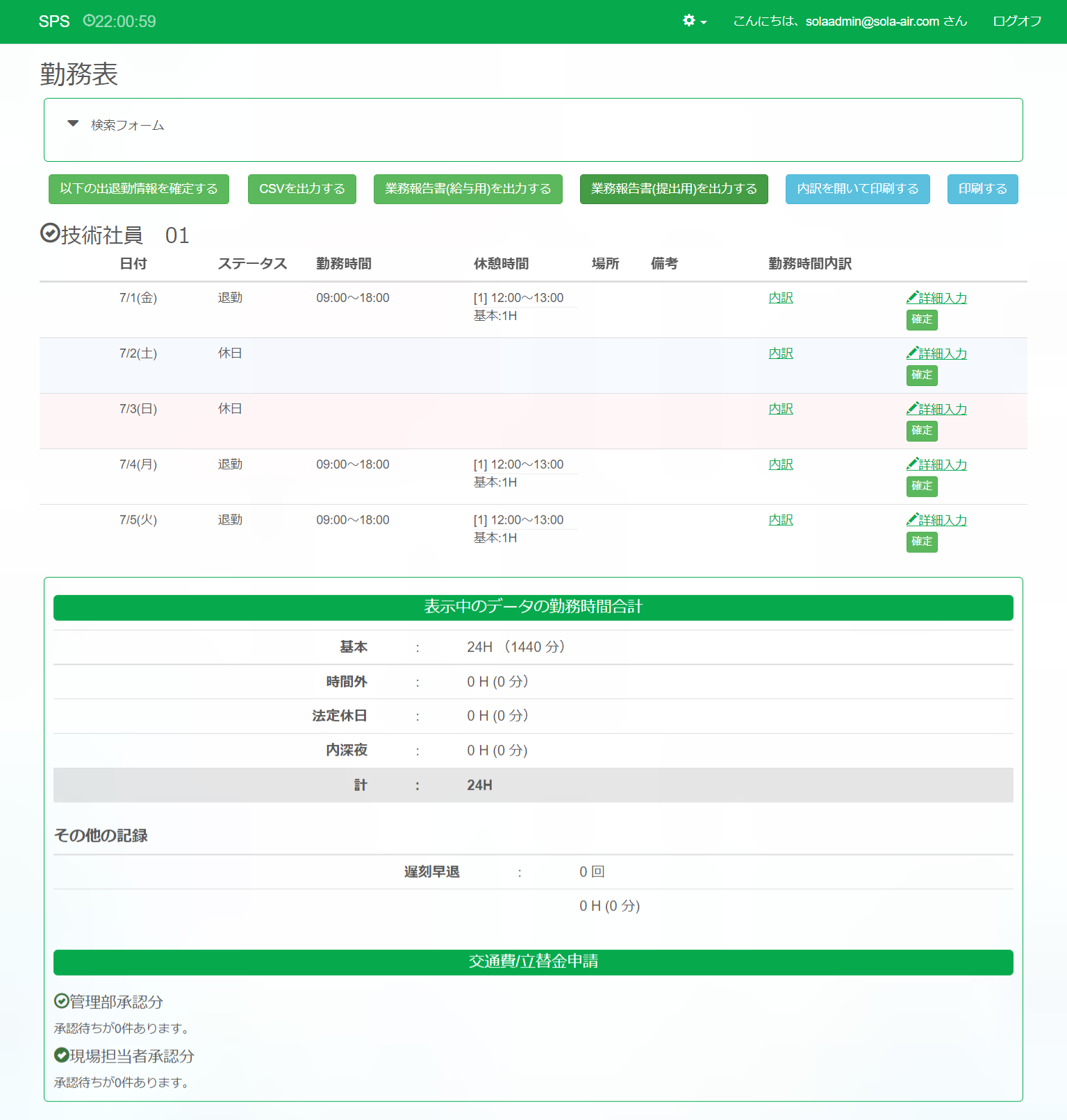The image size is (1067, 1120).
Task: Confirm the 7/4(月) row with 確定
Action: (x=921, y=486)
